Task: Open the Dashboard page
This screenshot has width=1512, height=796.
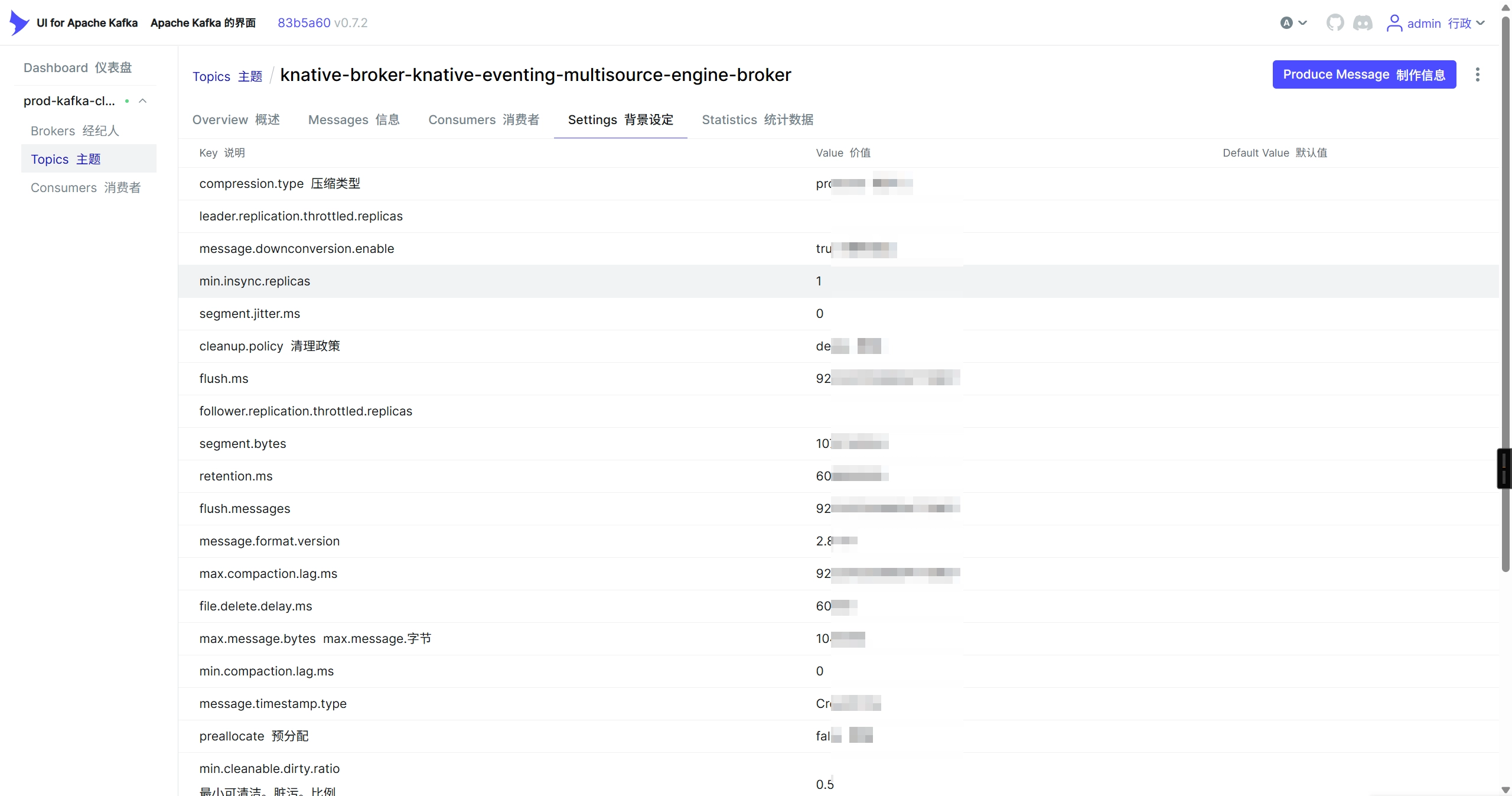Action: tap(78, 67)
